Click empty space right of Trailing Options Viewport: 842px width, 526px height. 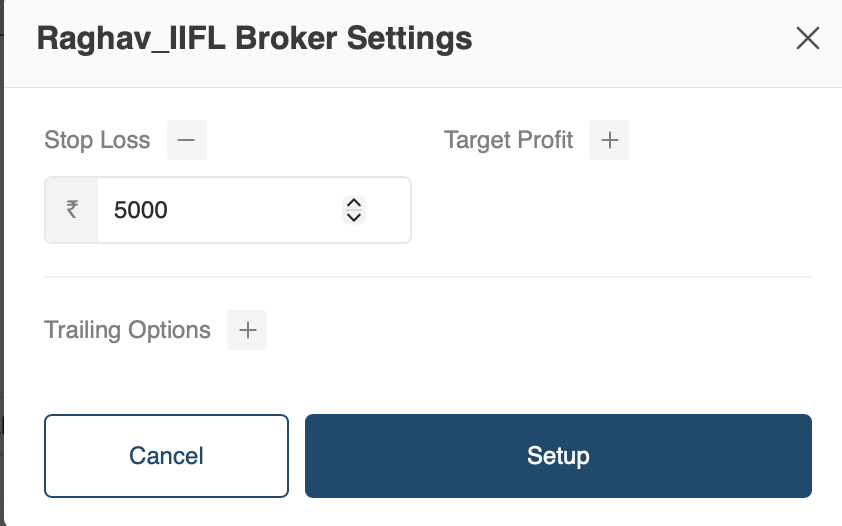(x=540, y=330)
